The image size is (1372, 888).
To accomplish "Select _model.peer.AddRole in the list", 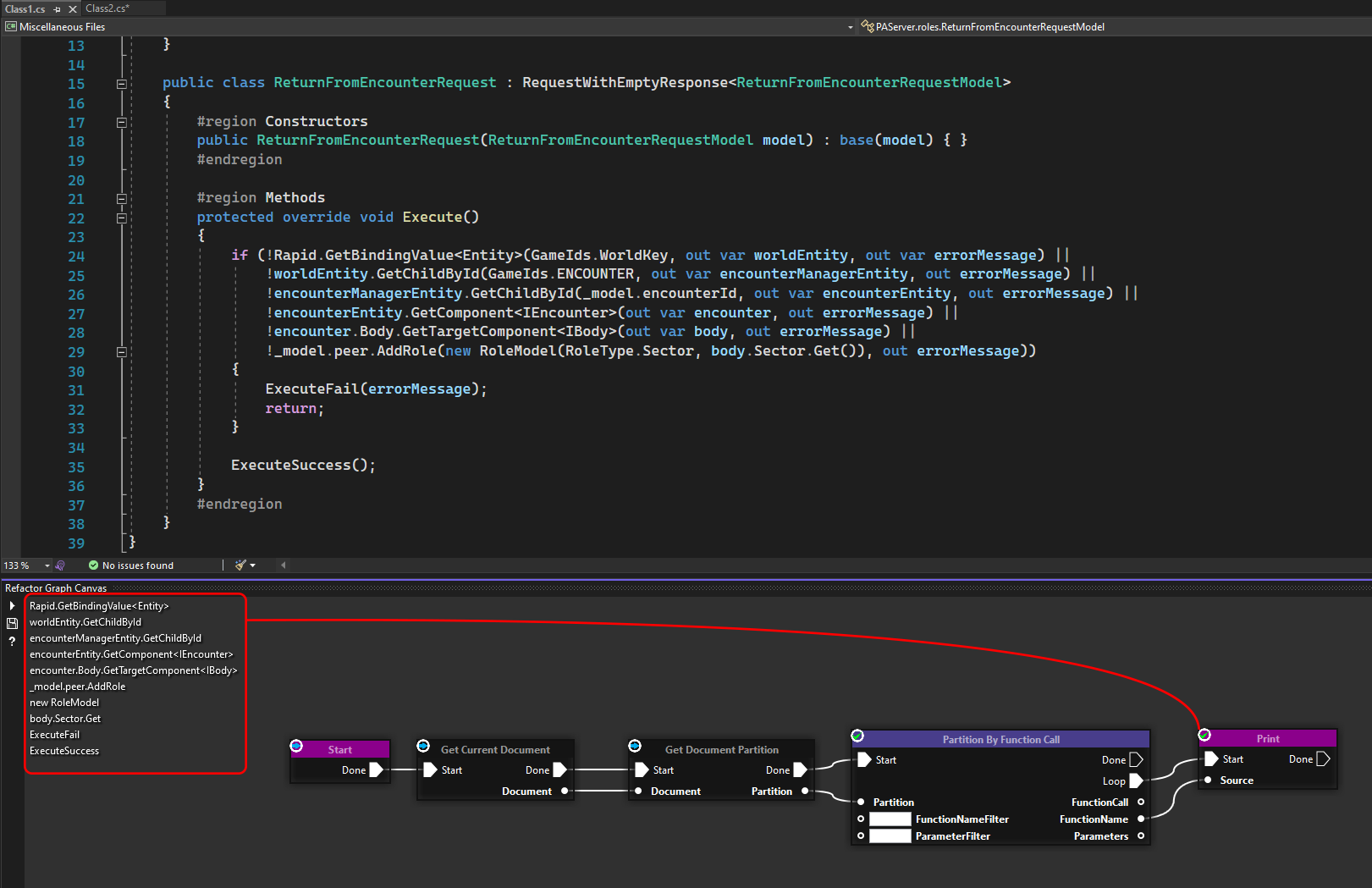I will (77, 687).
